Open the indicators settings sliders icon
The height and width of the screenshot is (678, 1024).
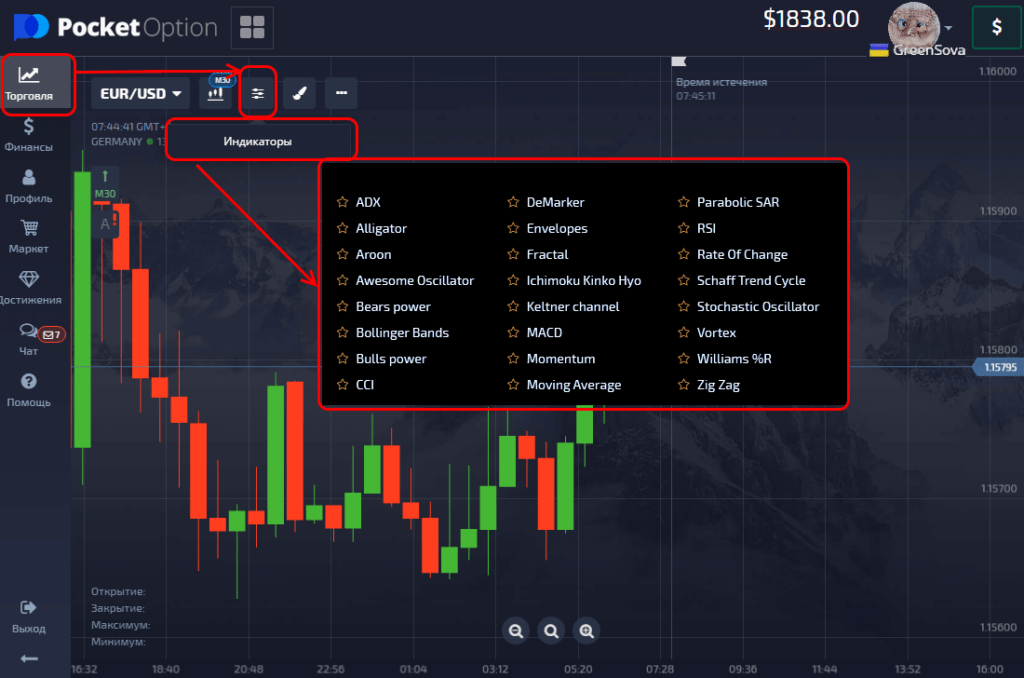258,94
